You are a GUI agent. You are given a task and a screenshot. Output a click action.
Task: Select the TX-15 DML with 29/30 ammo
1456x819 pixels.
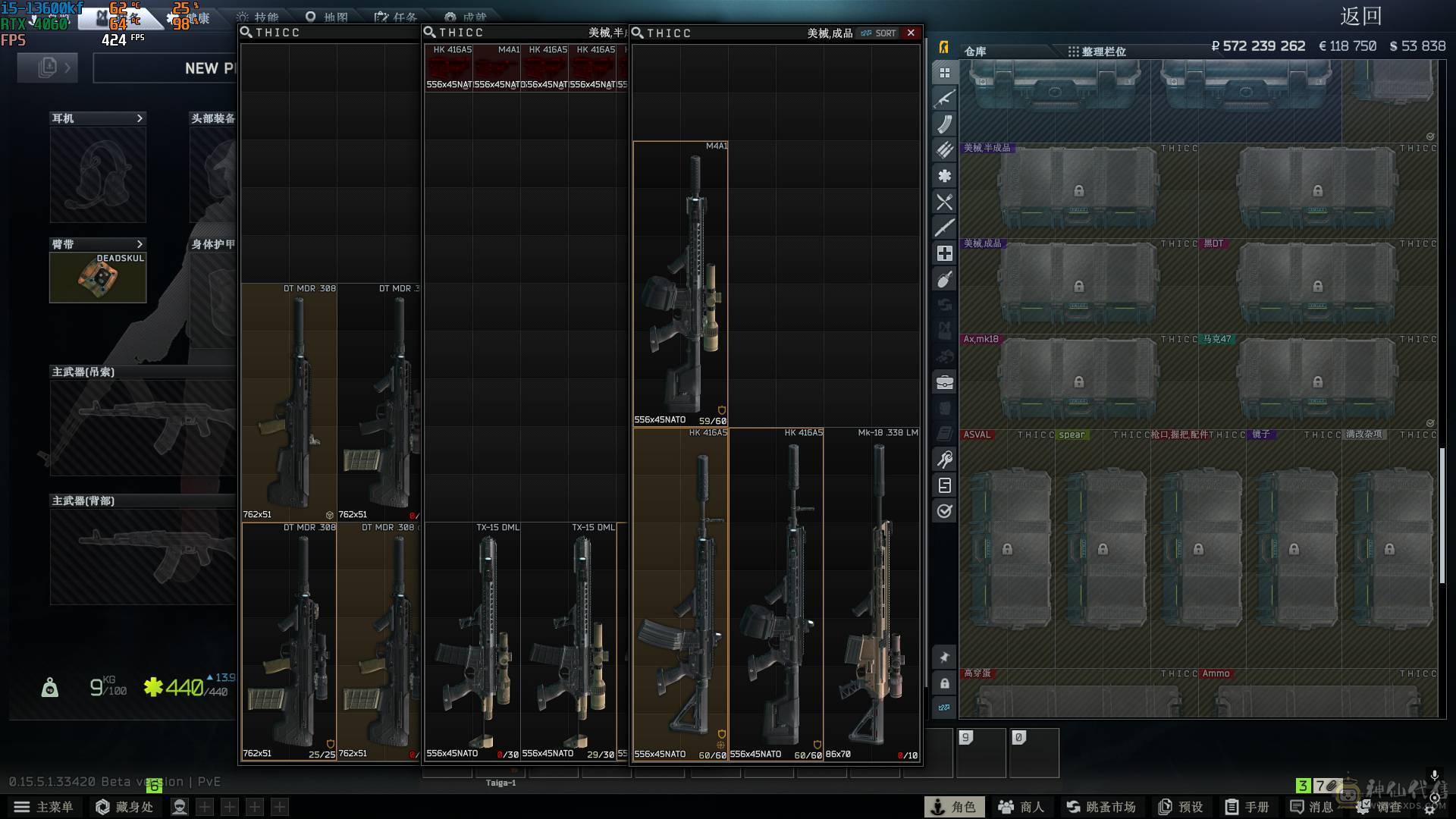568,641
